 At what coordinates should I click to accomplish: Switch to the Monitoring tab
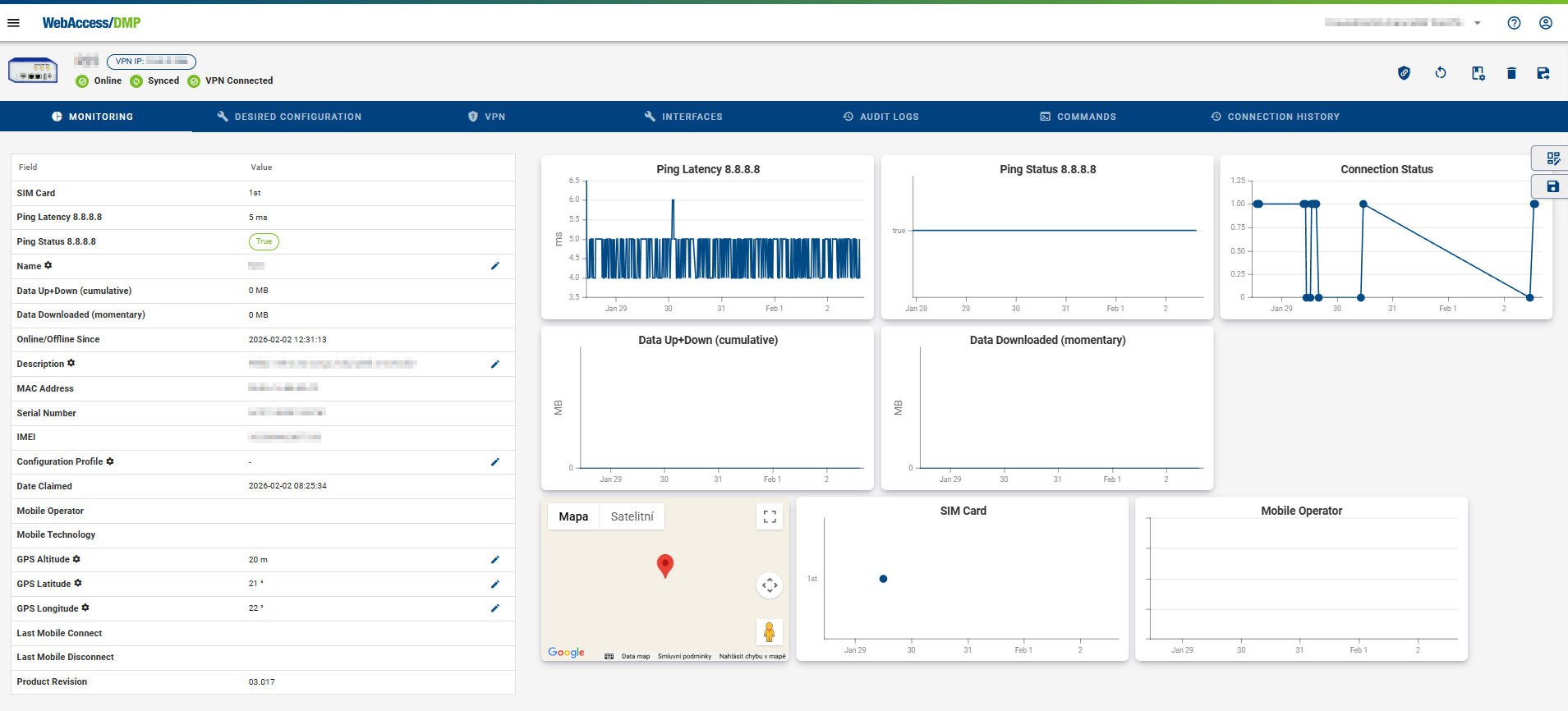[x=92, y=117]
